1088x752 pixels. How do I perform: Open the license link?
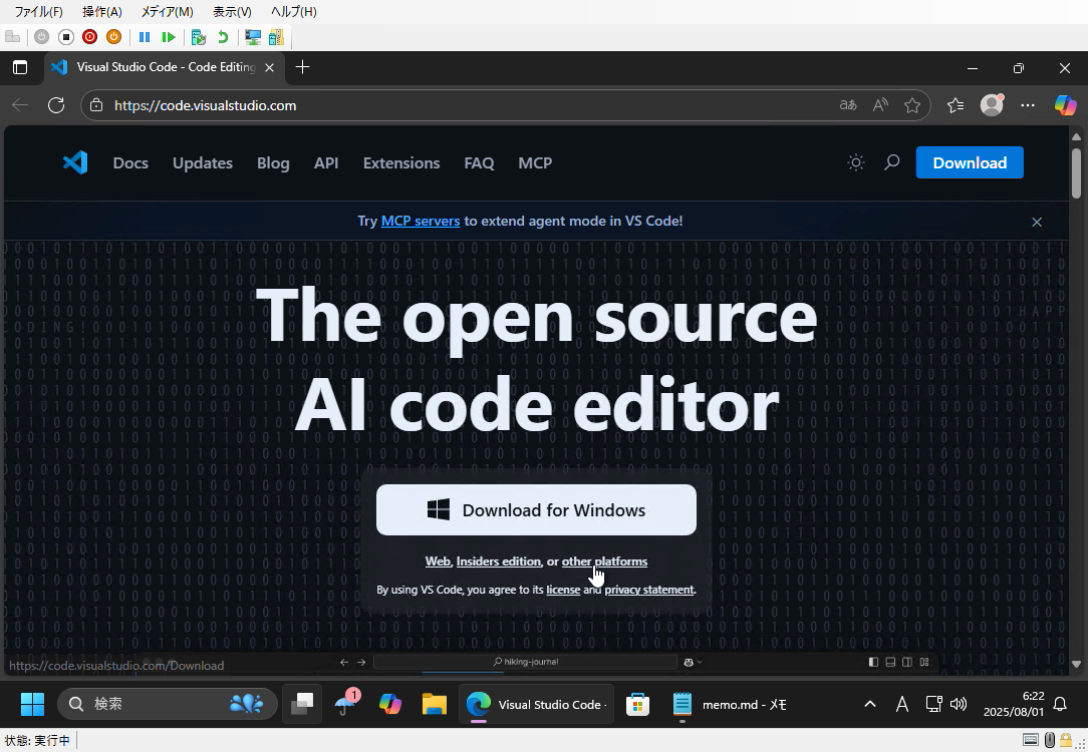pyautogui.click(x=563, y=590)
